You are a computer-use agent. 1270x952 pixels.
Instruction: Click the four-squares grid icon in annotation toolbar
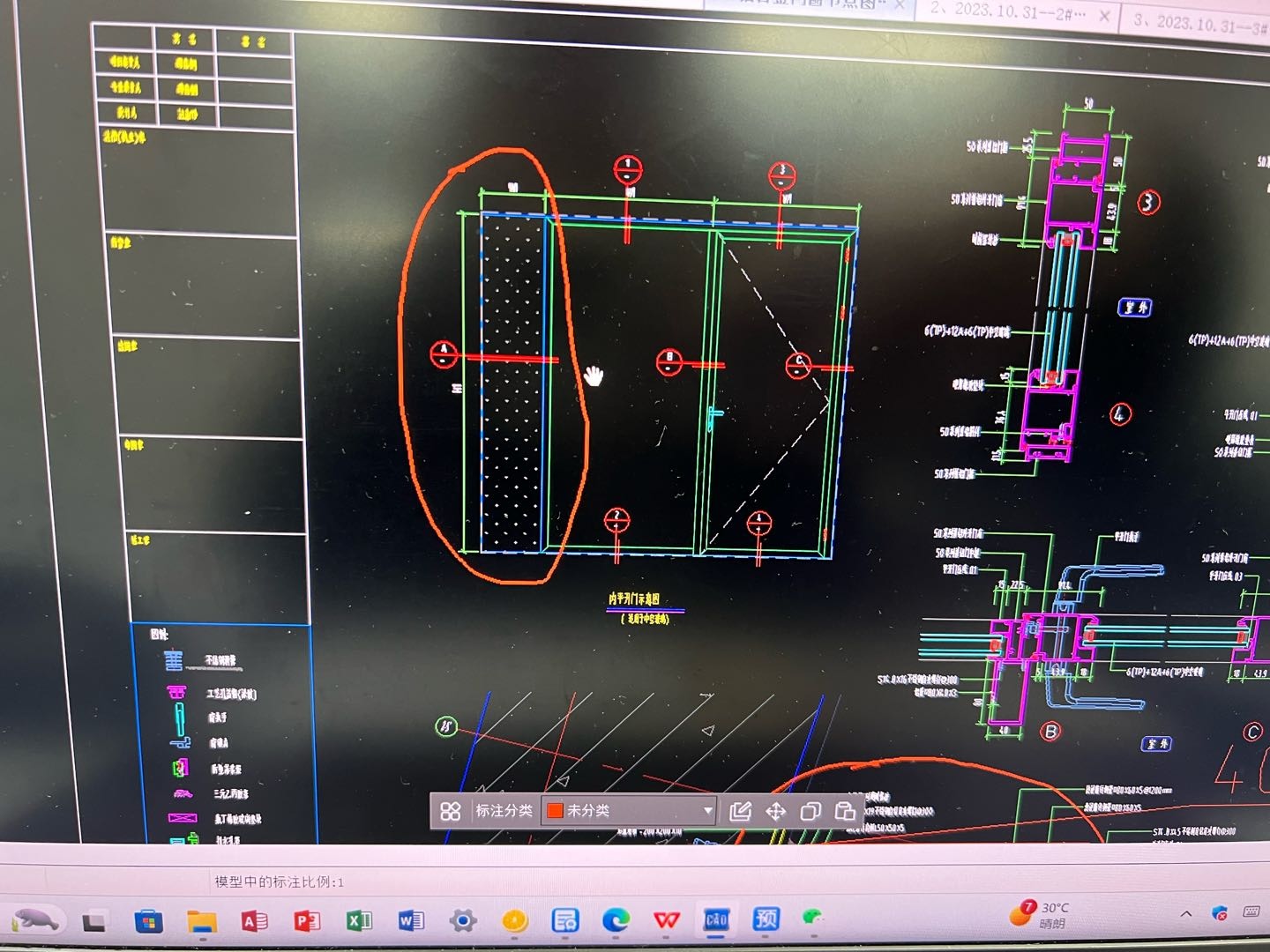click(x=451, y=811)
